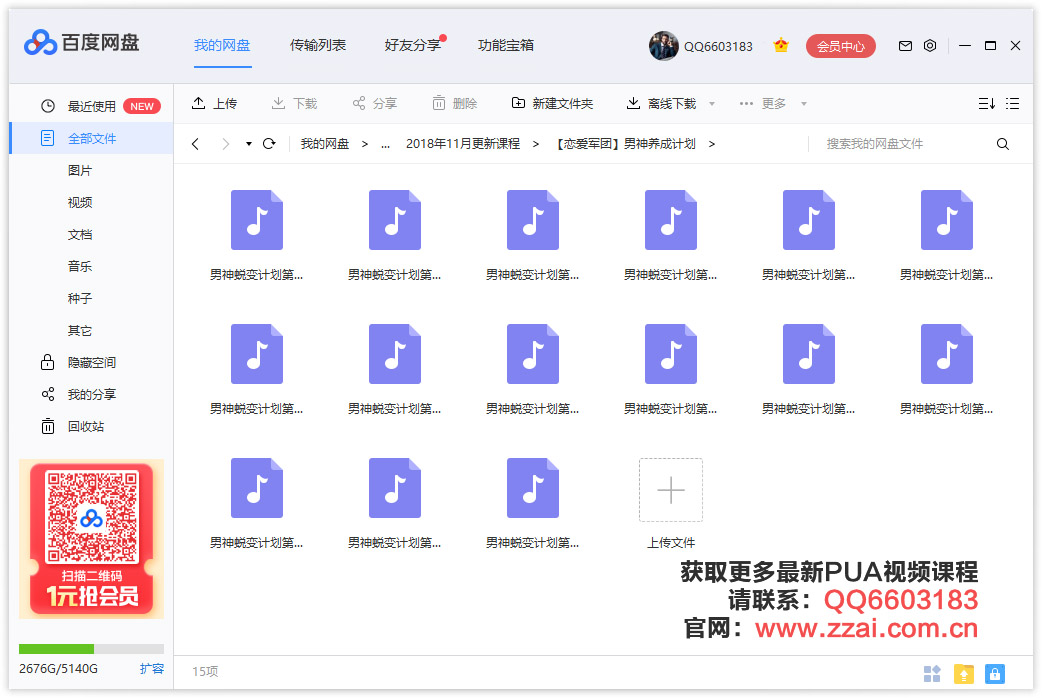Click the 下载 download toolbar button

pos(294,104)
